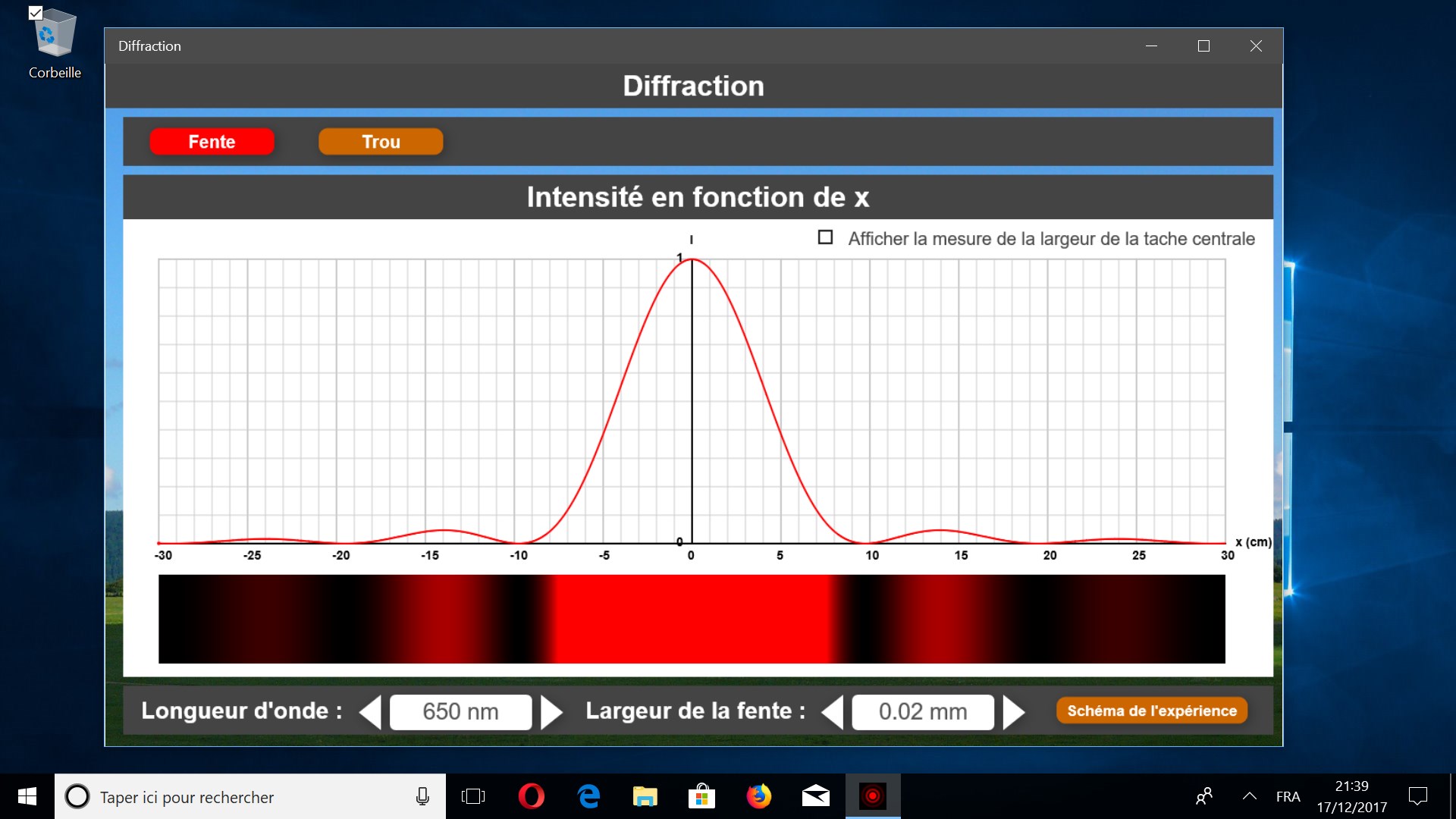Click the 650 nm wavelength field

[460, 712]
